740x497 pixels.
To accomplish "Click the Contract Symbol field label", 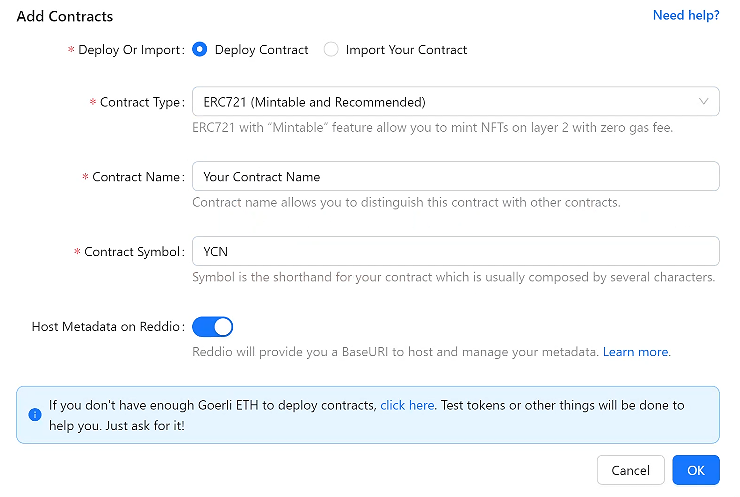I will point(133,252).
